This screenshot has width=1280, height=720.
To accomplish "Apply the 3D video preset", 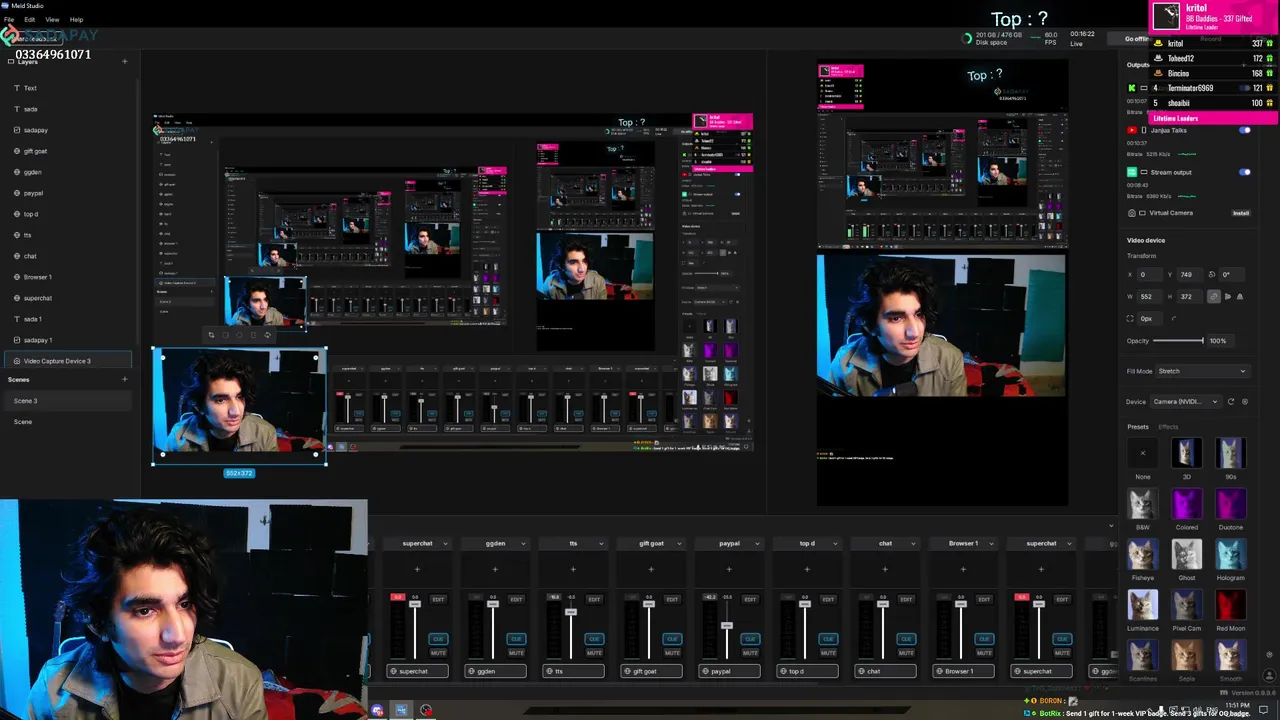I will [x=1187, y=453].
